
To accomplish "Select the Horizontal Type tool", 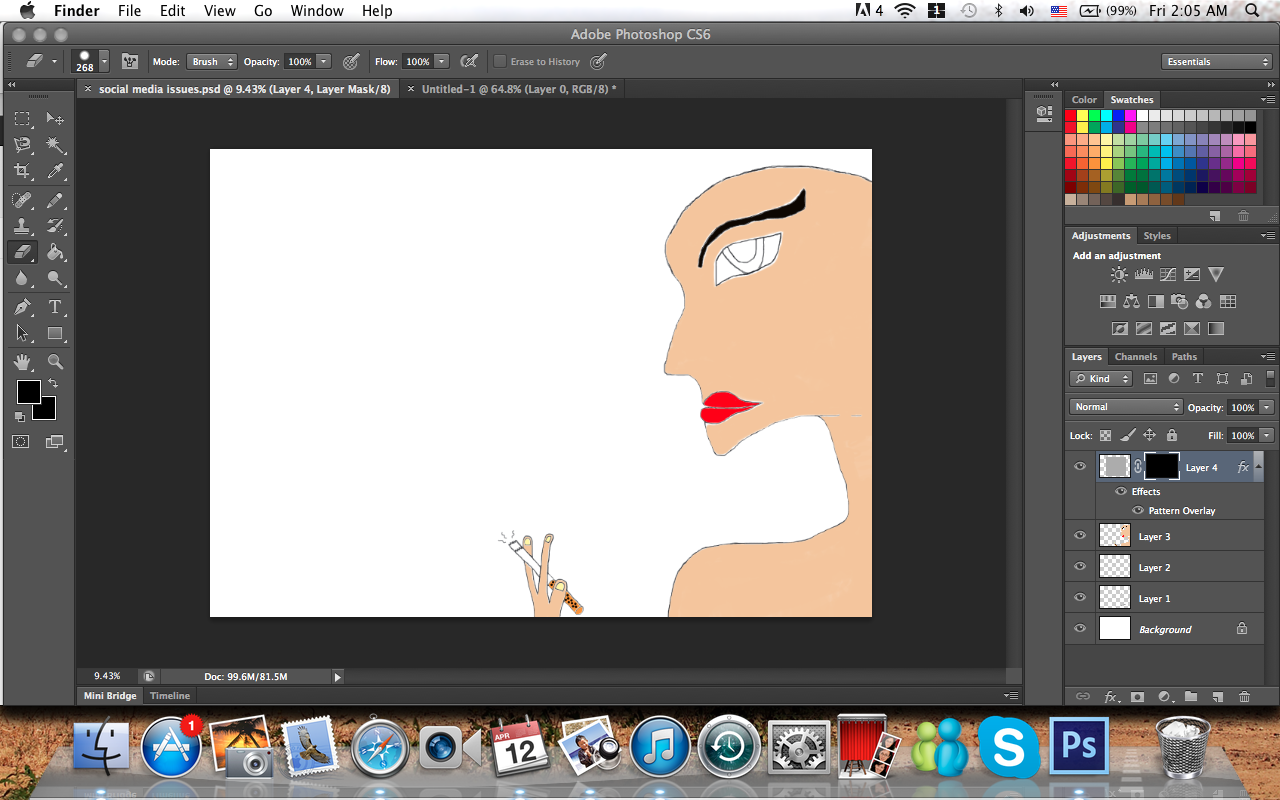I will (55, 307).
